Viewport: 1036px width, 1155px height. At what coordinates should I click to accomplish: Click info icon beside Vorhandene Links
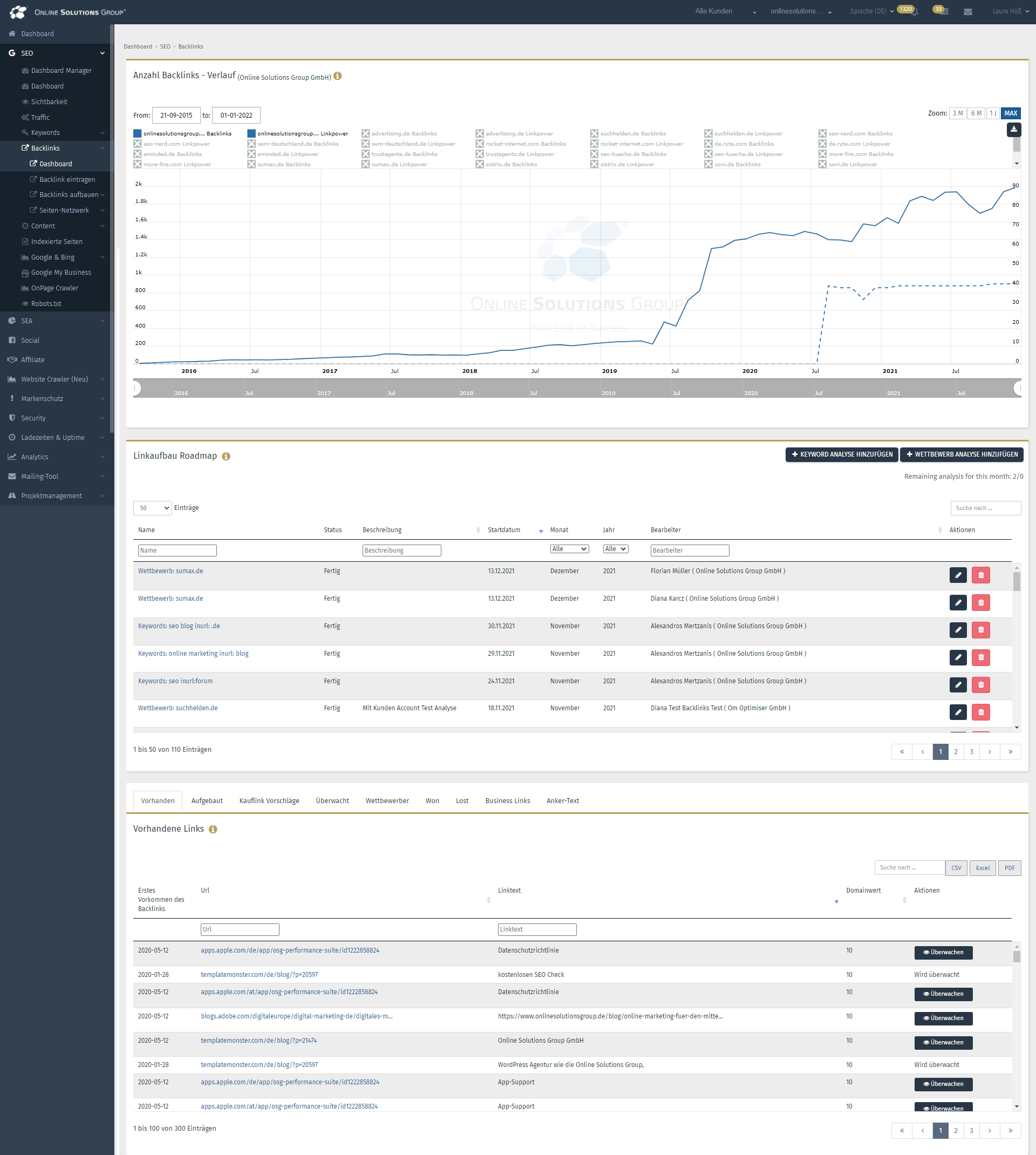pos(213,829)
